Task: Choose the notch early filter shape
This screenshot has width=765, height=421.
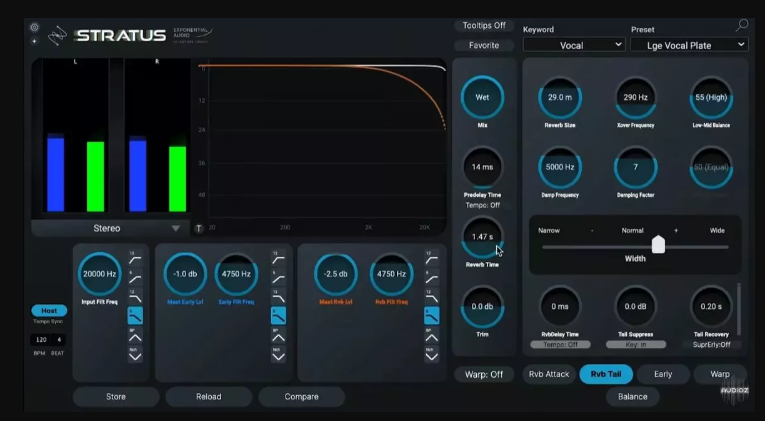Action: [279, 355]
